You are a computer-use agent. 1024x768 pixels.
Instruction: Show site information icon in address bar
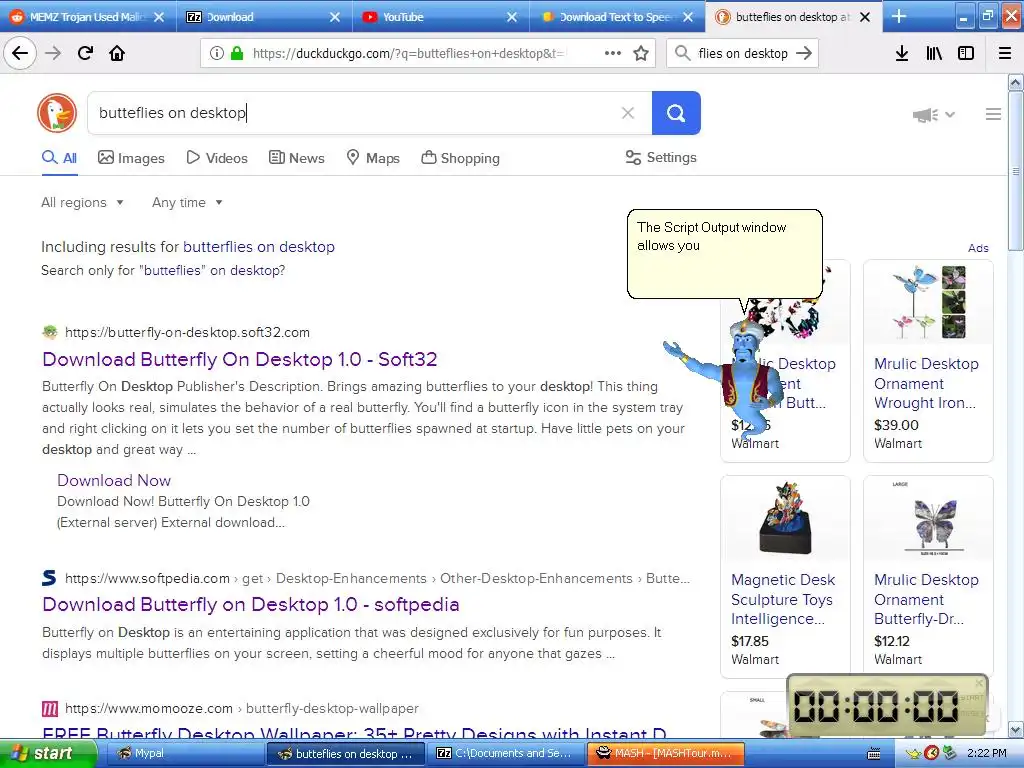(217, 53)
